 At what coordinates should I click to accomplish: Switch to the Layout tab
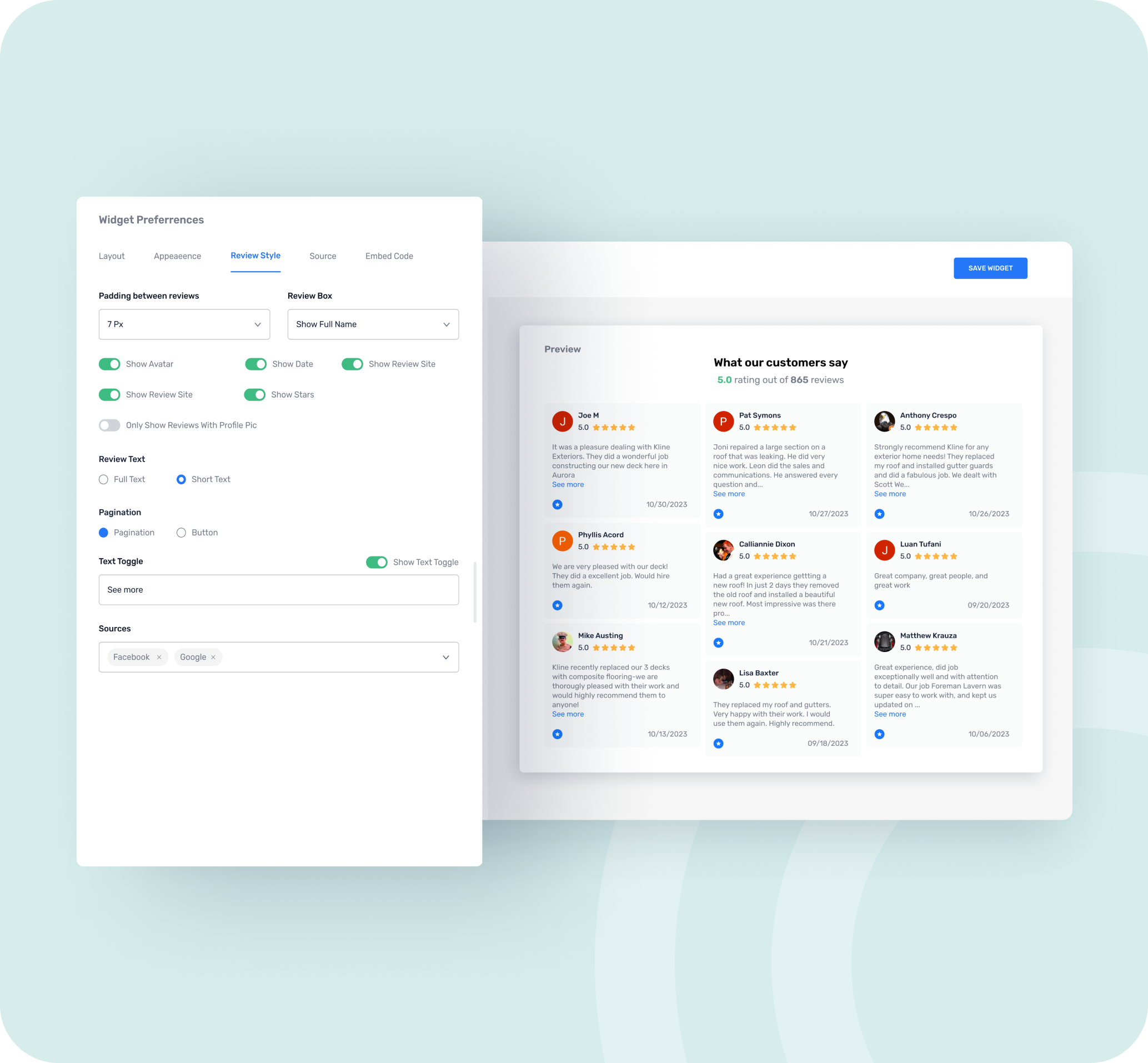pos(112,256)
